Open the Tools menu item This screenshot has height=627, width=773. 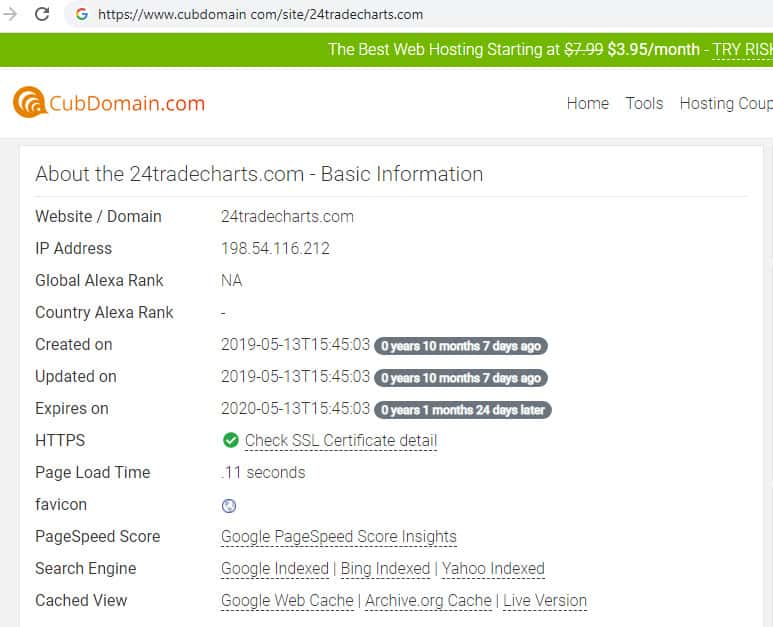tap(644, 104)
